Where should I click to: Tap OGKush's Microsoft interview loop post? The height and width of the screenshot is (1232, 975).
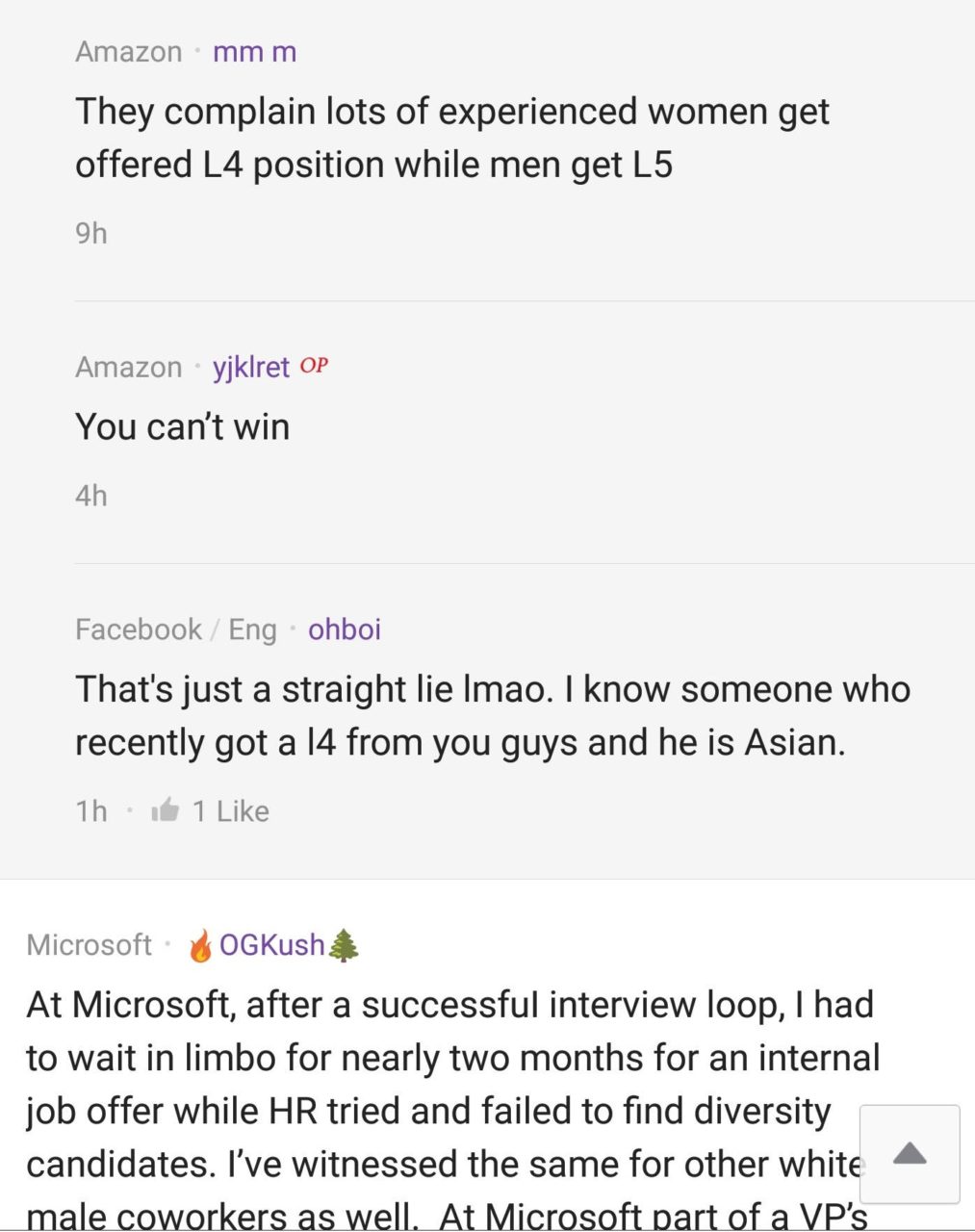click(x=452, y=1110)
